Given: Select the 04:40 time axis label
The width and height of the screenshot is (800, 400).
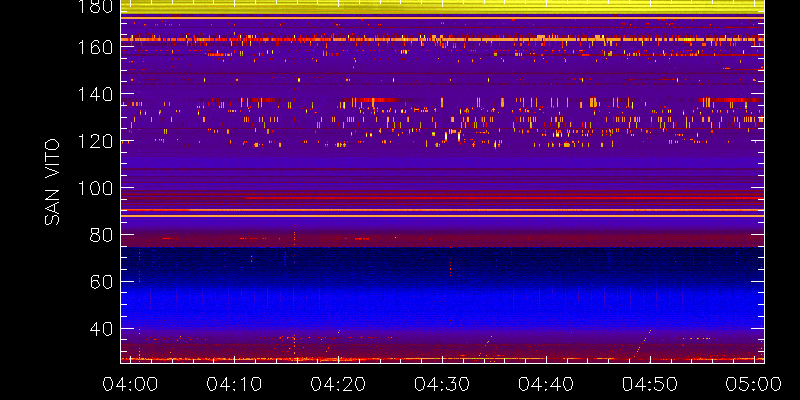Looking at the screenshot, I should coord(546,384).
